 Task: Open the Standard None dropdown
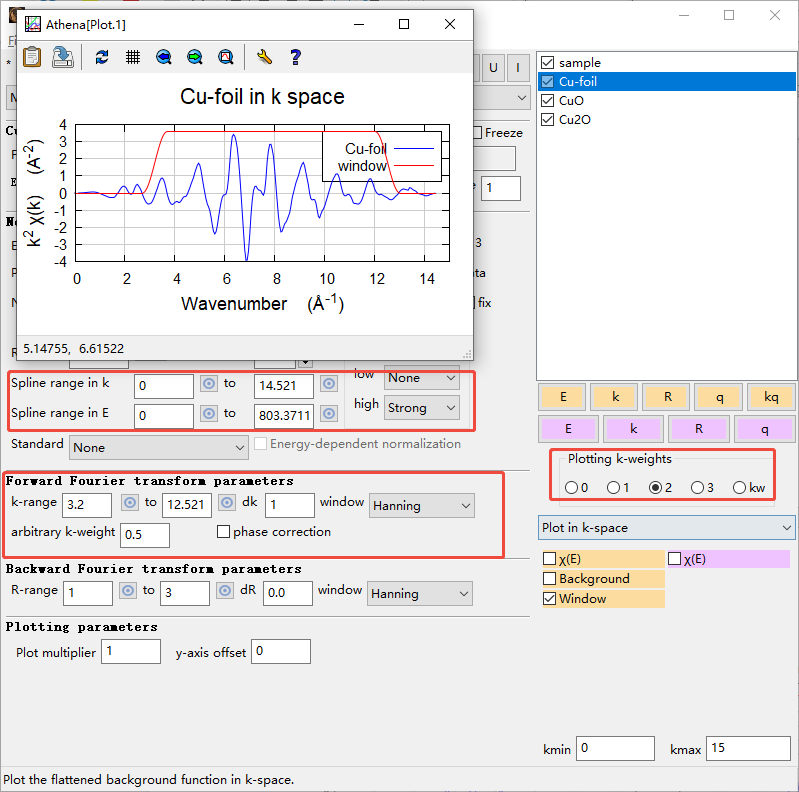pyautogui.click(x=158, y=447)
